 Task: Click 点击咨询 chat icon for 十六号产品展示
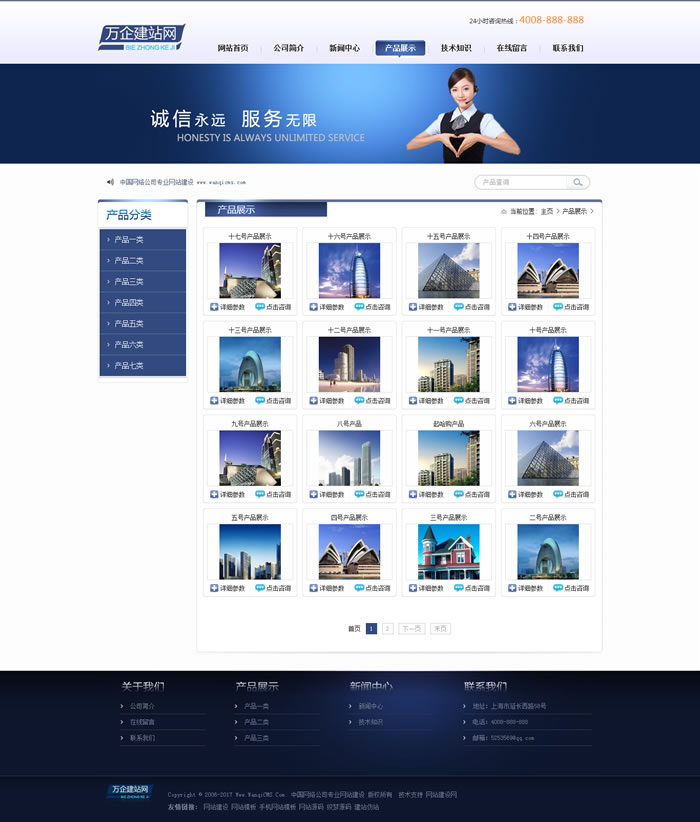(x=359, y=307)
